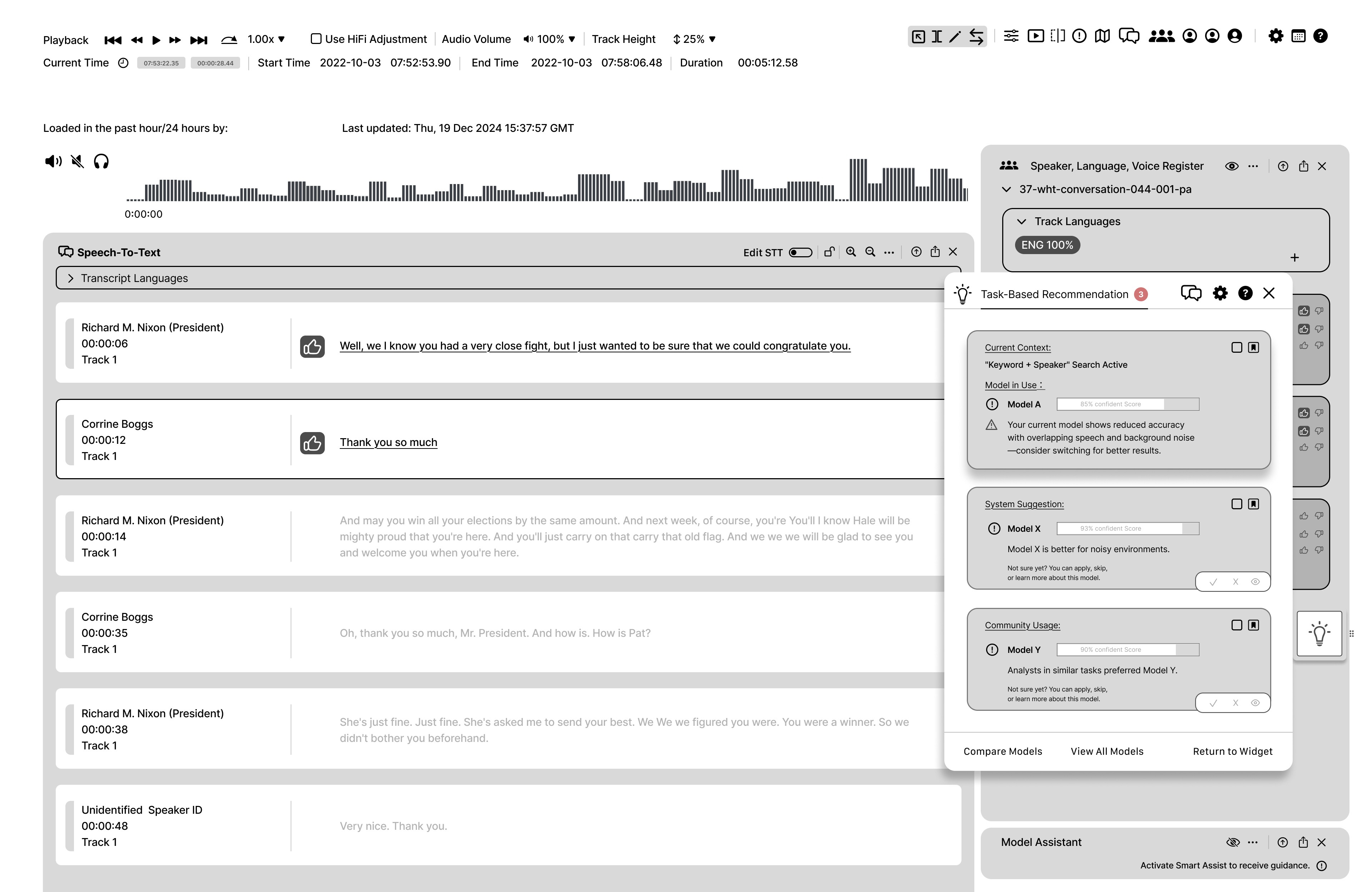
Task: Click the headphones icon above waveform
Action: [x=101, y=162]
